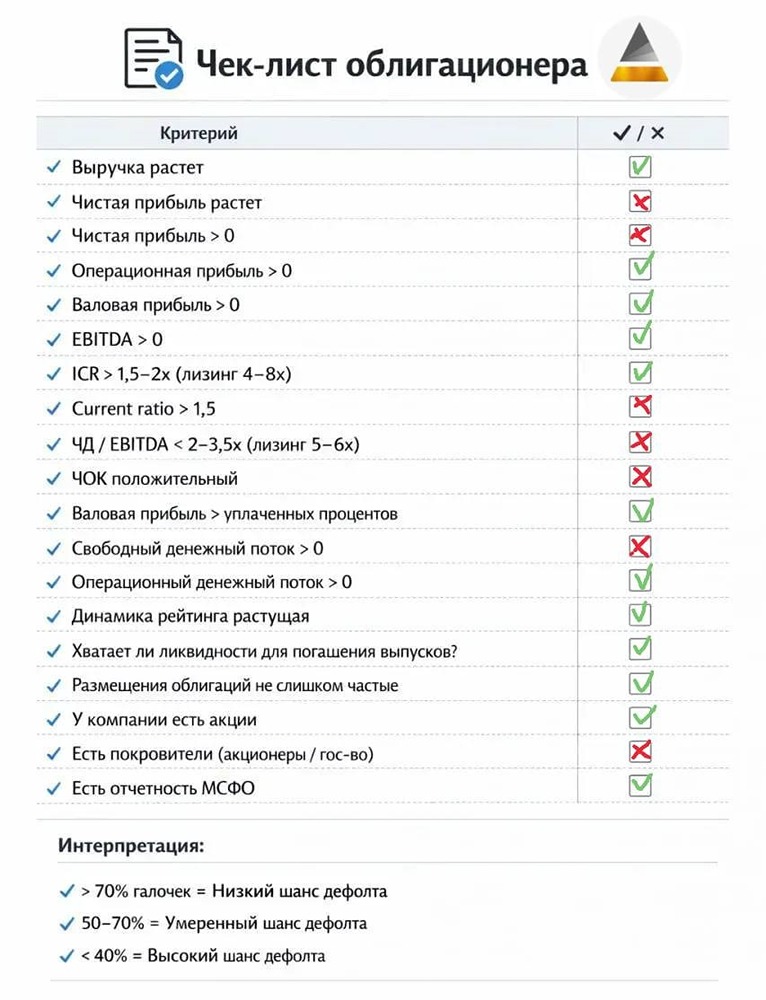The height and width of the screenshot is (1000, 766).
Task: Select the Операционная прибыль > 0 row text
Action: click(182, 271)
